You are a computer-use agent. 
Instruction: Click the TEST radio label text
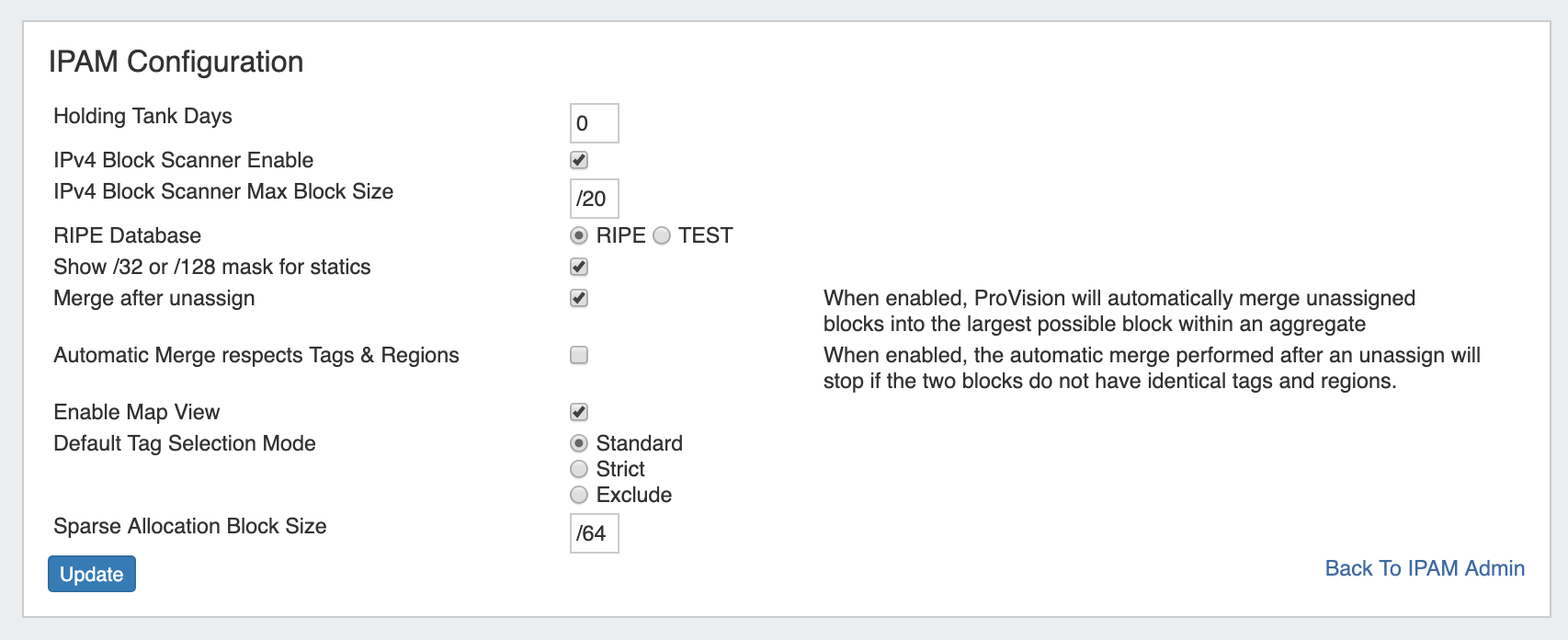[705, 235]
